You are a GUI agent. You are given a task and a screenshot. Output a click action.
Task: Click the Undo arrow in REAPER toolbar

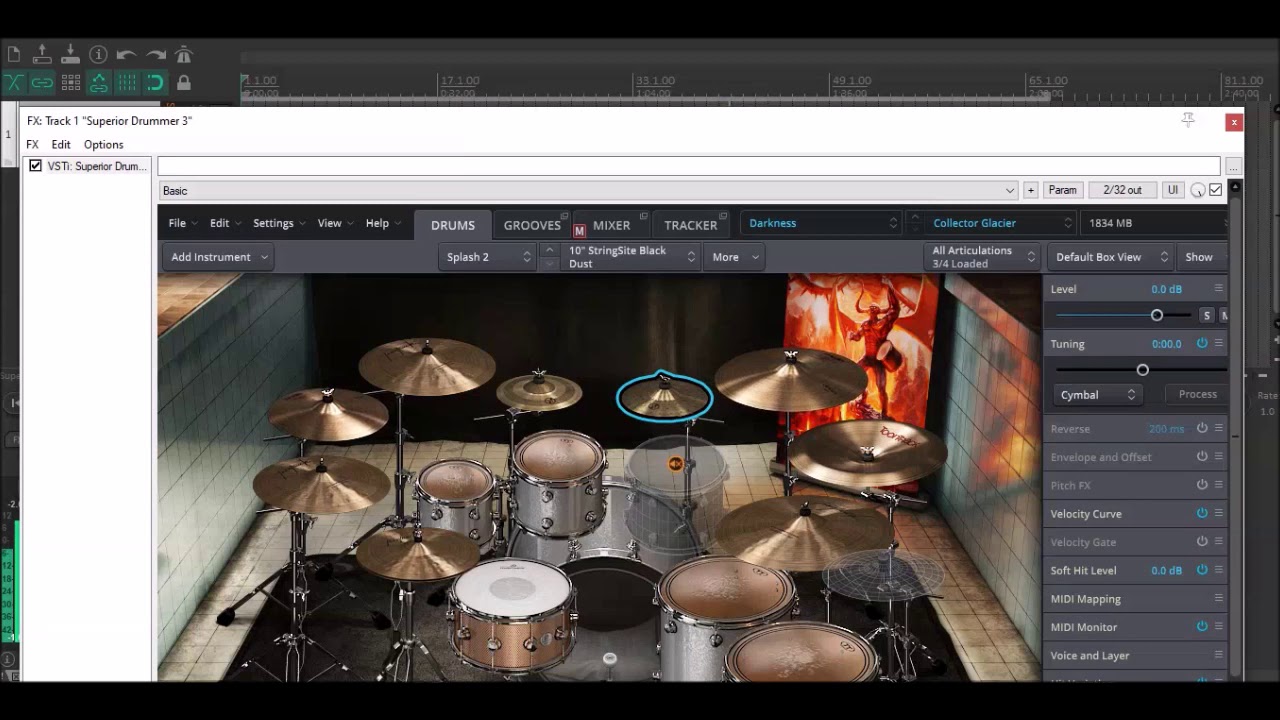click(x=126, y=55)
